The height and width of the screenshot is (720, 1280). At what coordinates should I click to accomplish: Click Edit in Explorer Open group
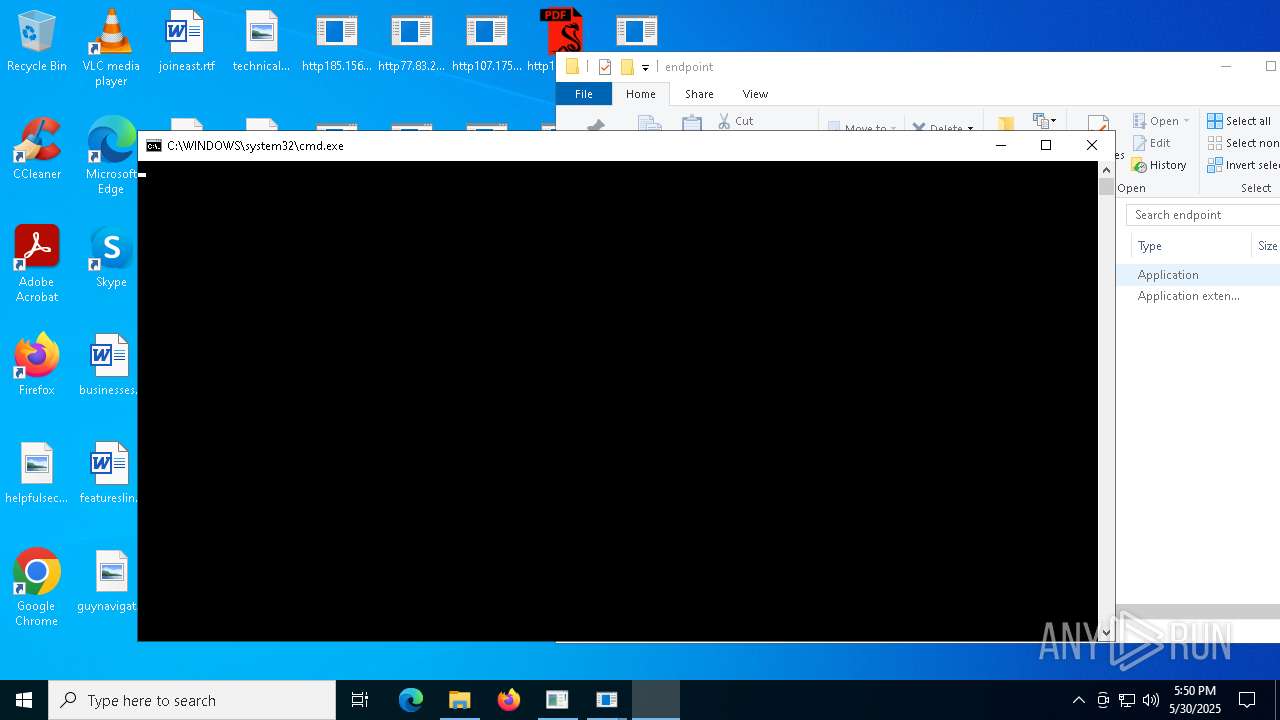[1151, 143]
